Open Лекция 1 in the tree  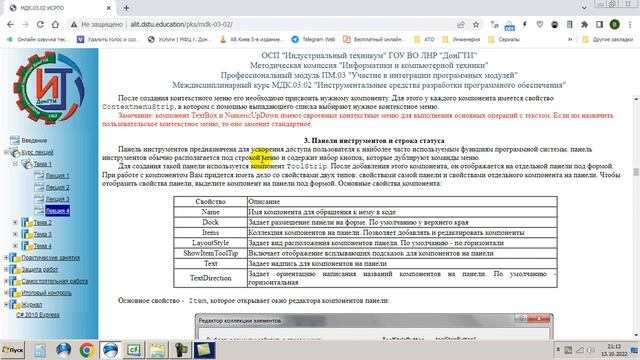[x=57, y=176]
